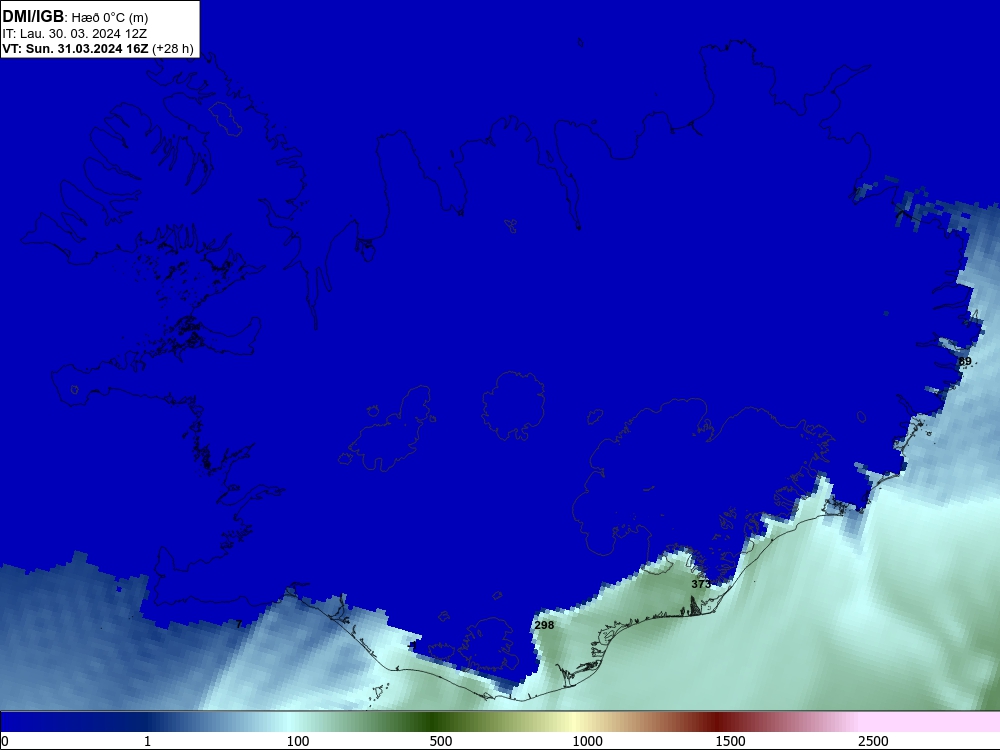Viewport: 1000px width, 750px height.
Task: Click the color scale label 0
Action: coord(5,741)
